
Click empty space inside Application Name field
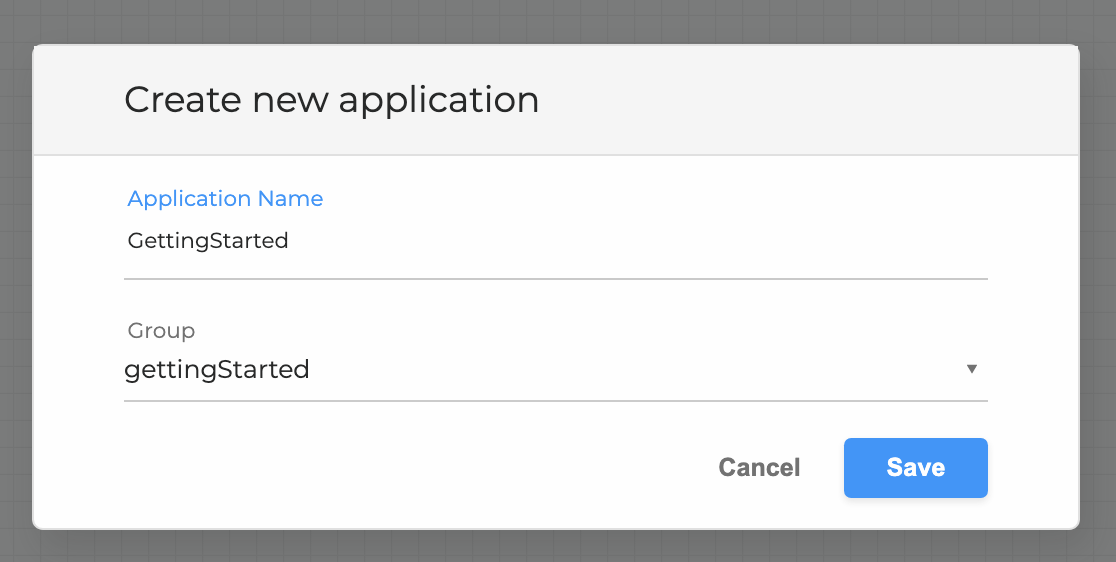641,241
